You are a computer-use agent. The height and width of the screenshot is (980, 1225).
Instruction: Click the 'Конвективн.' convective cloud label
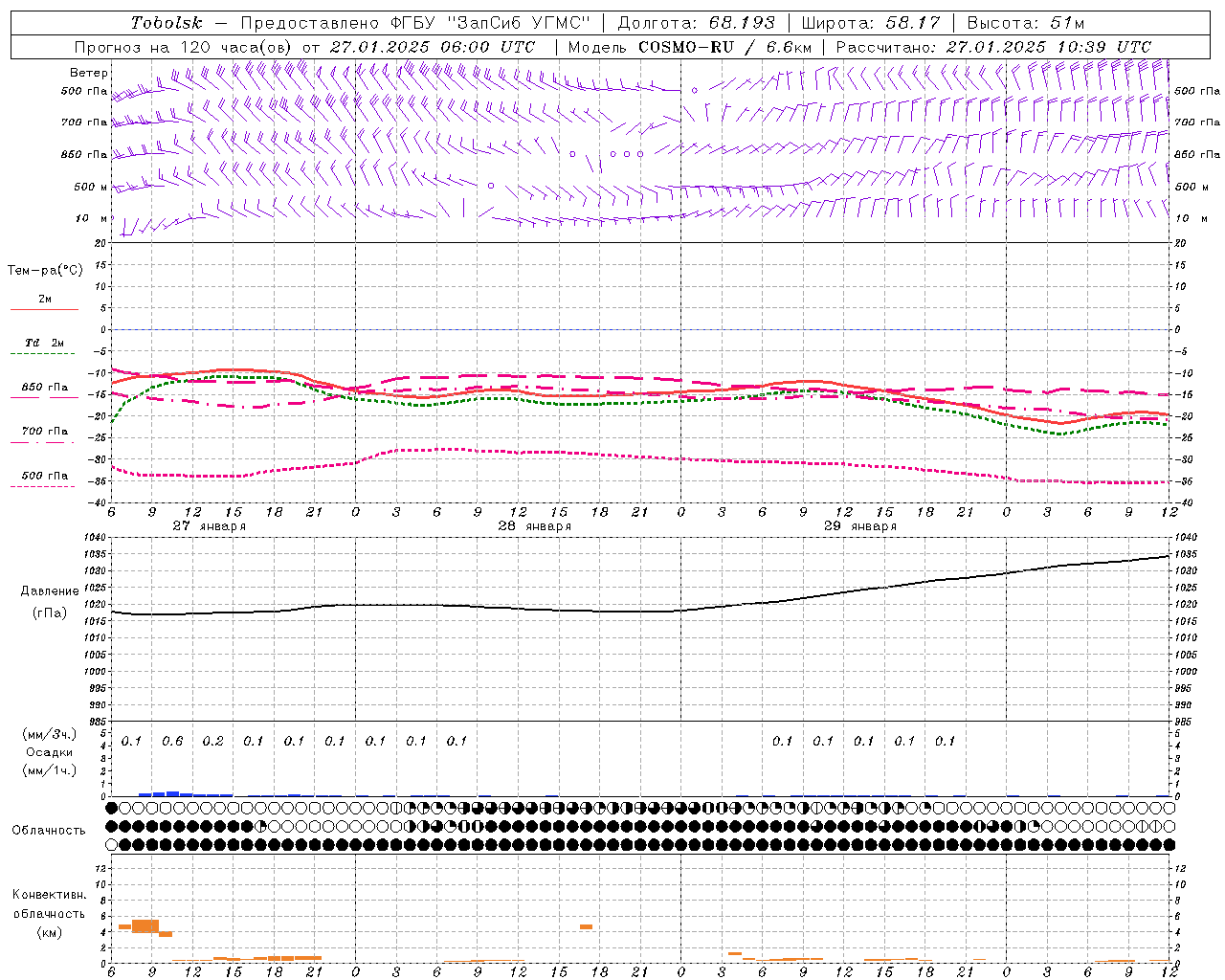49,895
